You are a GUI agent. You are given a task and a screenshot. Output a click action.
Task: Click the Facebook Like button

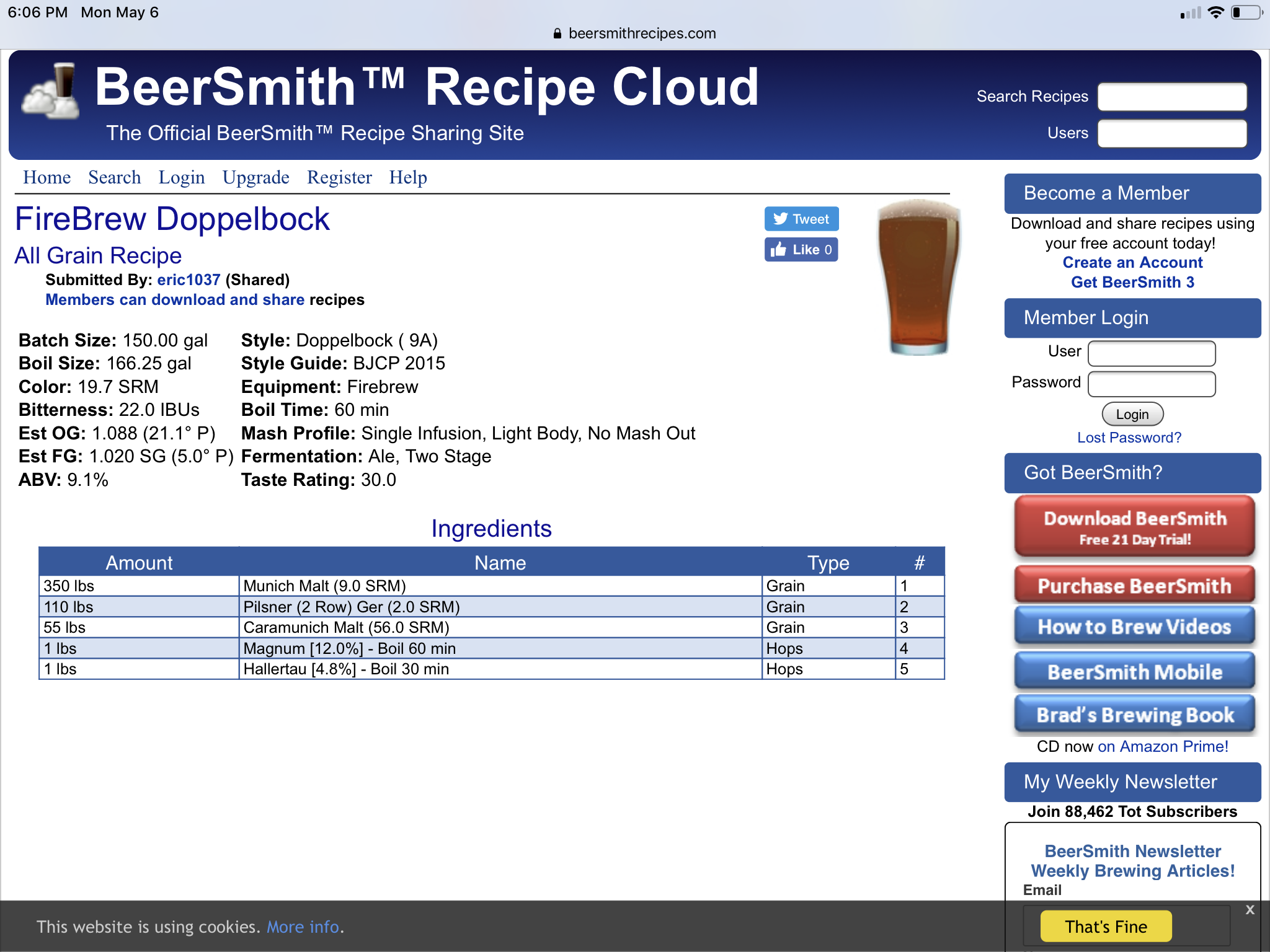coord(801,250)
